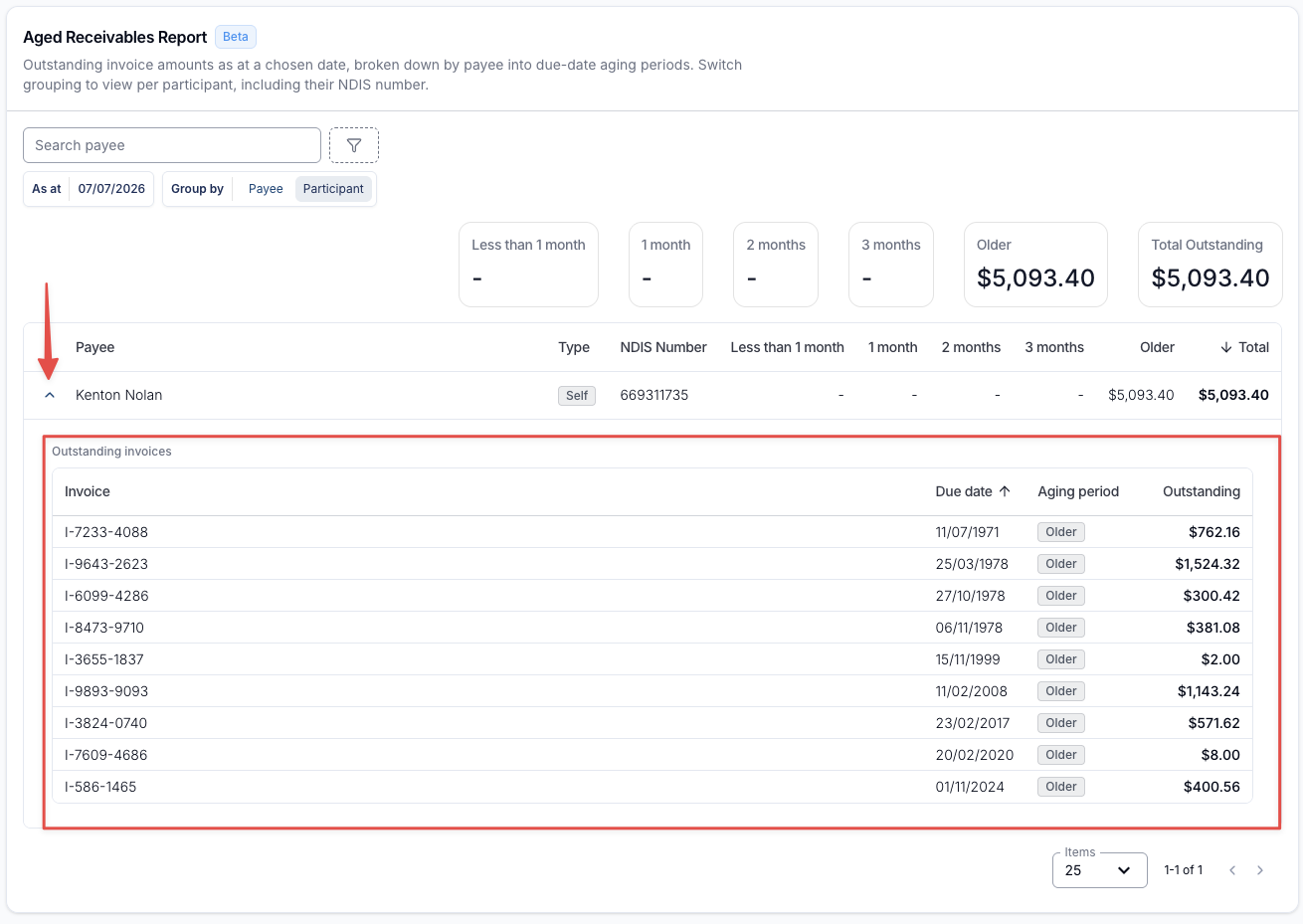Viewport: 1303px width, 924px height.
Task: Group by Payee option
Action: 266,189
